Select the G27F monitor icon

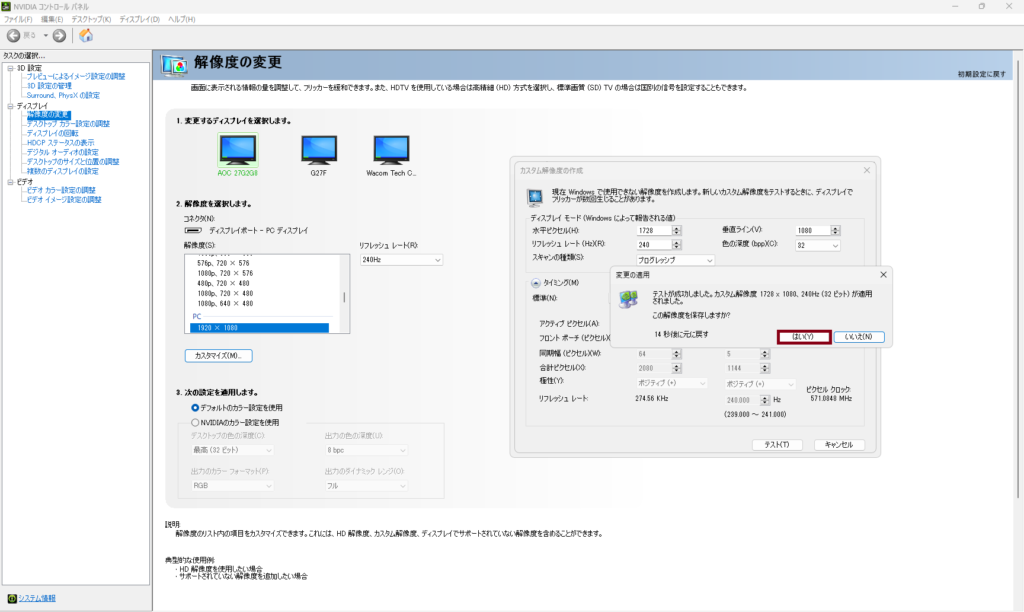[x=319, y=150]
